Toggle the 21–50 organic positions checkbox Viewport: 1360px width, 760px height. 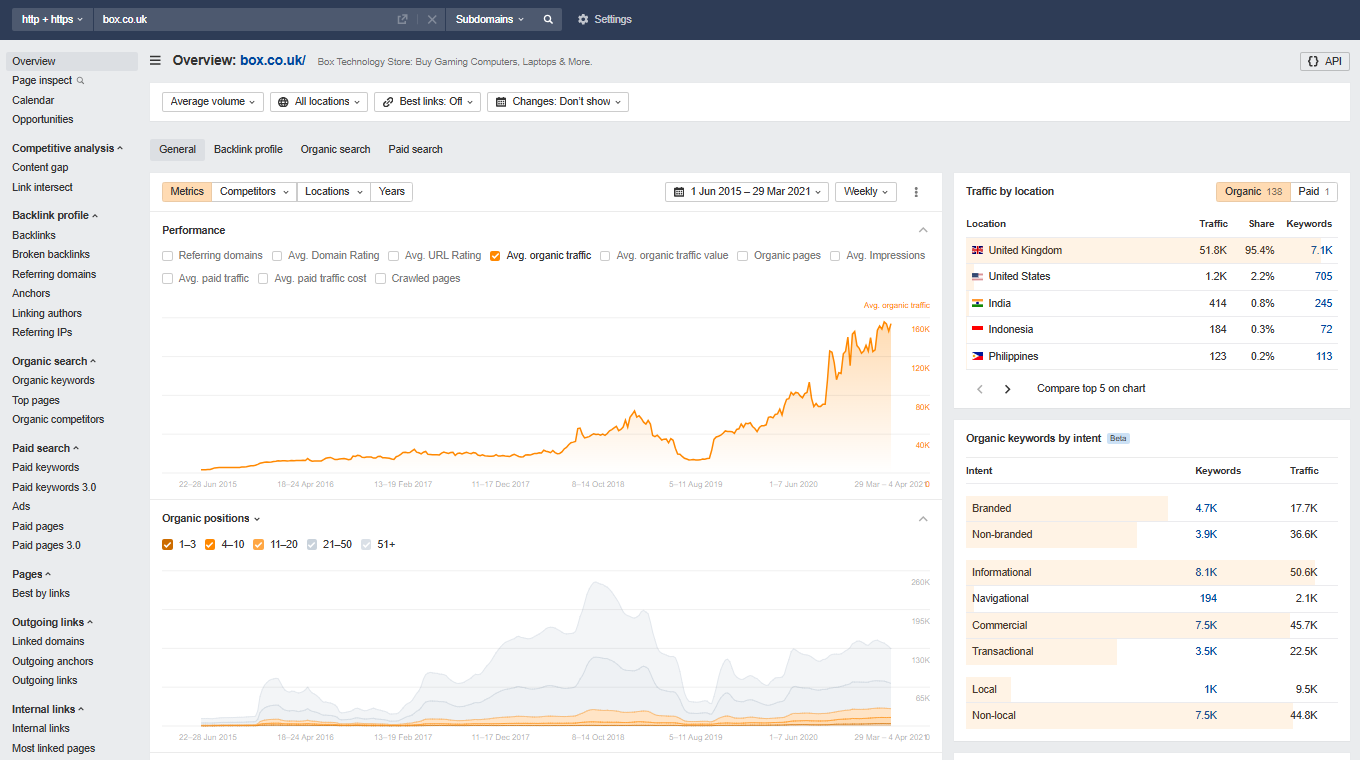pos(313,545)
